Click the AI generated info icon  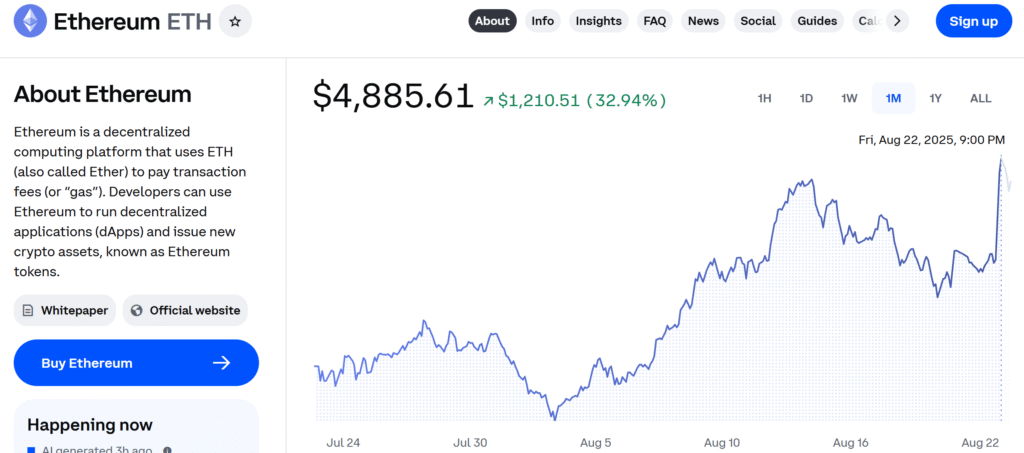click(x=167, y=451)
